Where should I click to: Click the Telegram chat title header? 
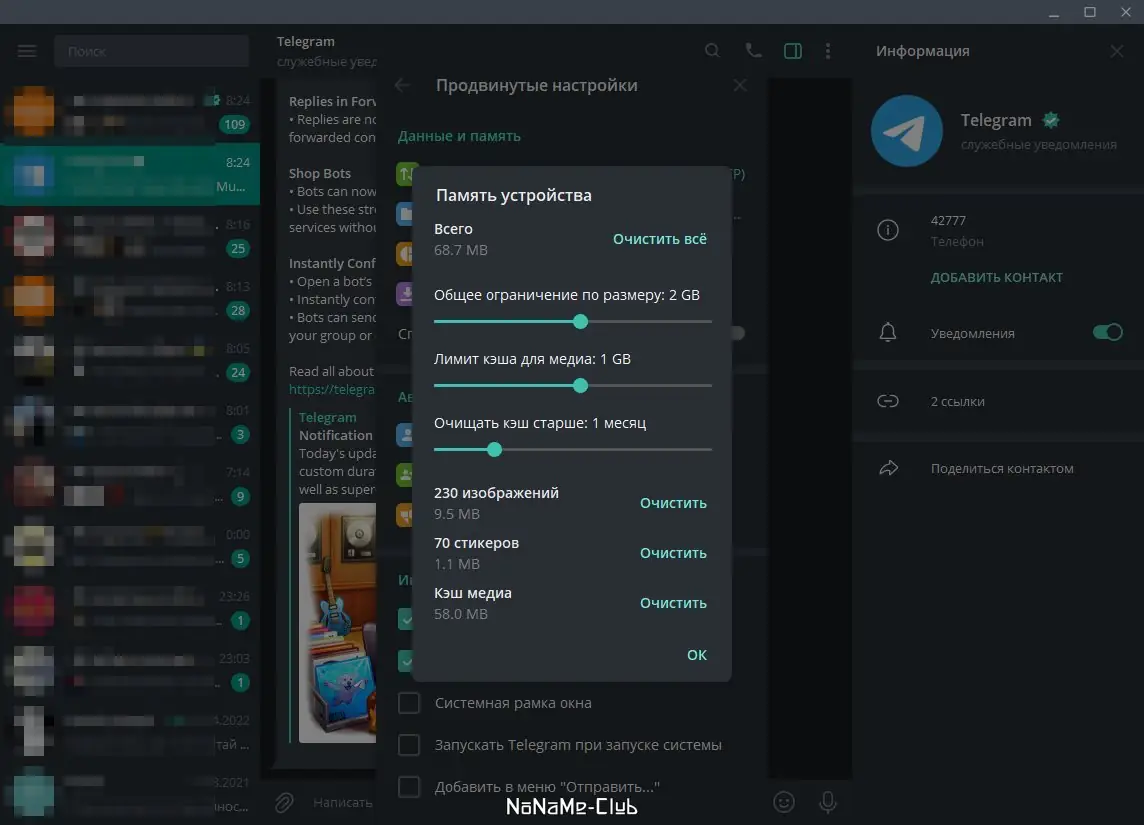[306, 42]
